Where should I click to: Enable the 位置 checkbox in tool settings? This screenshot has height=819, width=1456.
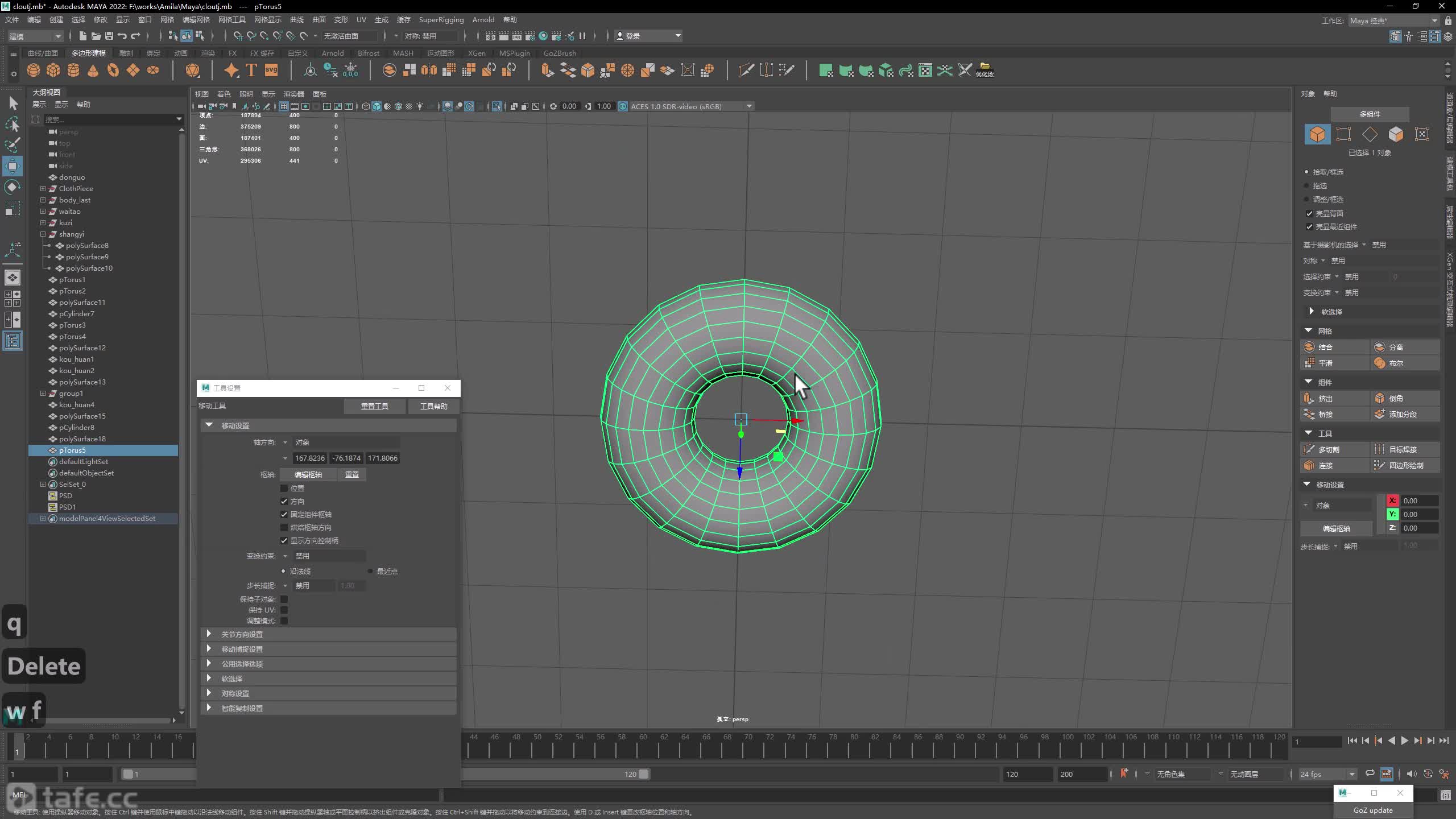point(284,488)
